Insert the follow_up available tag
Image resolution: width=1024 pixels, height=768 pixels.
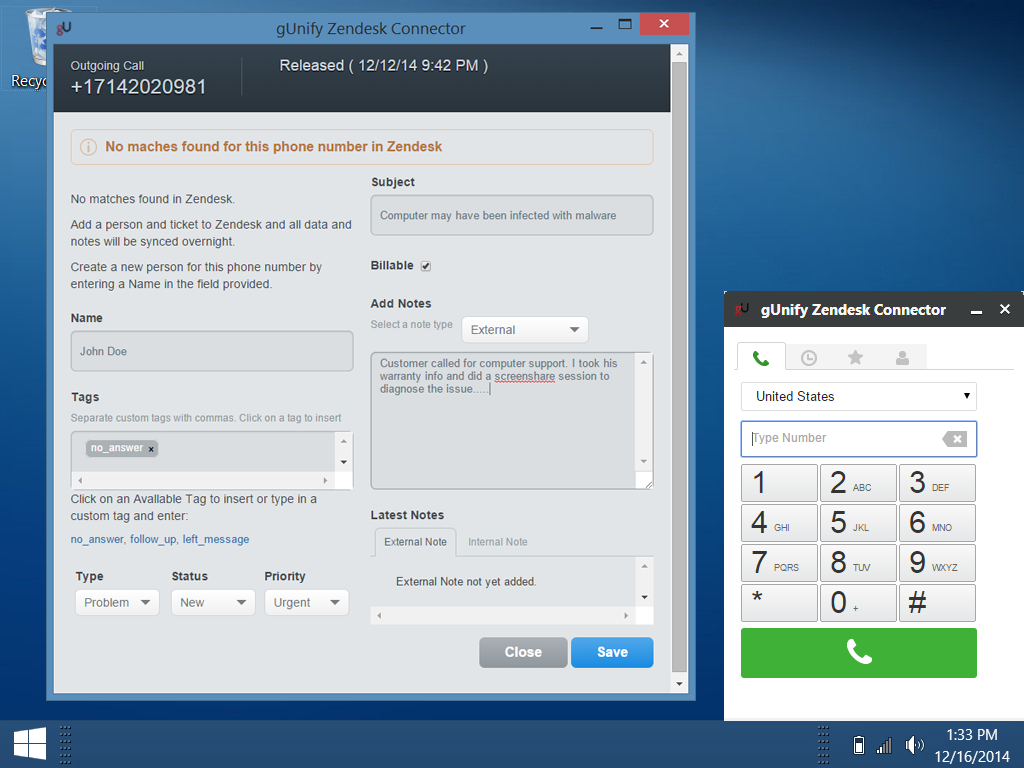pyautogui.click(x=153, y=539)
